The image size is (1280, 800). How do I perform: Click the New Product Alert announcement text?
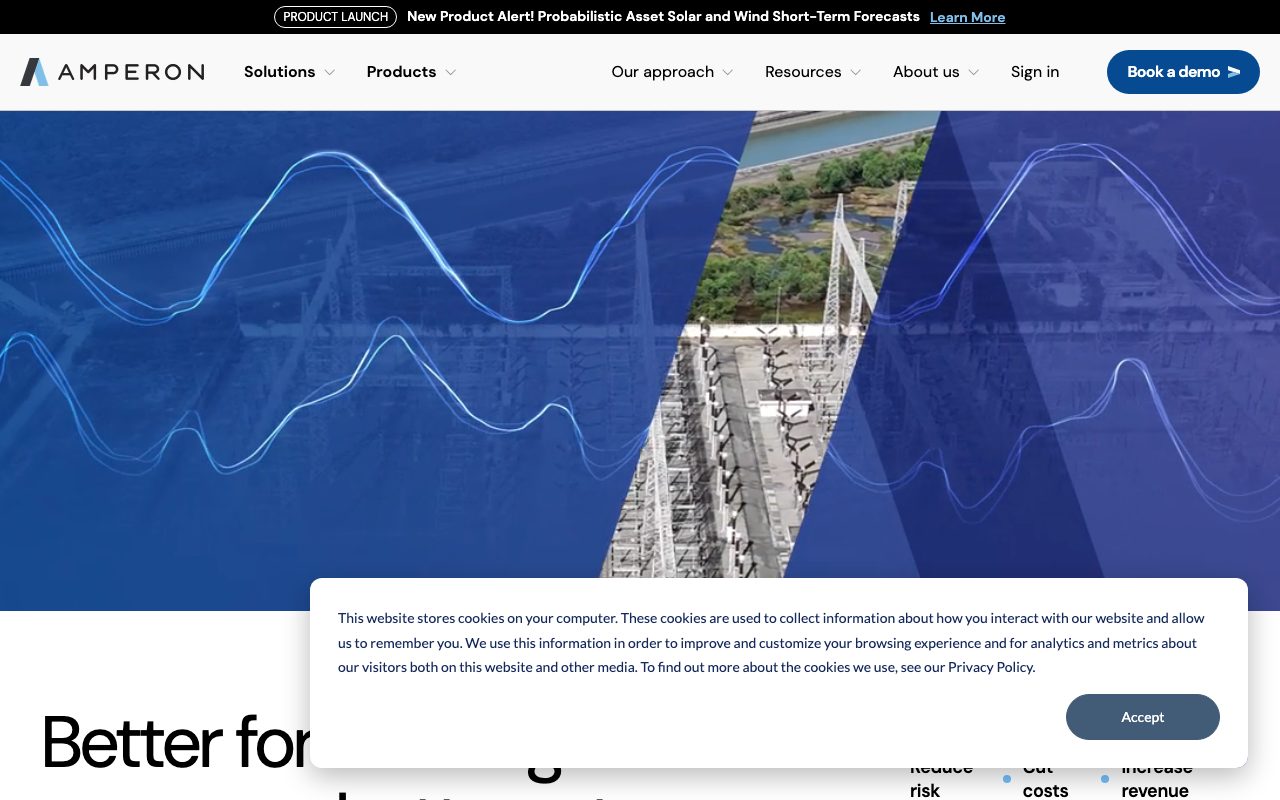click(663, 17)
